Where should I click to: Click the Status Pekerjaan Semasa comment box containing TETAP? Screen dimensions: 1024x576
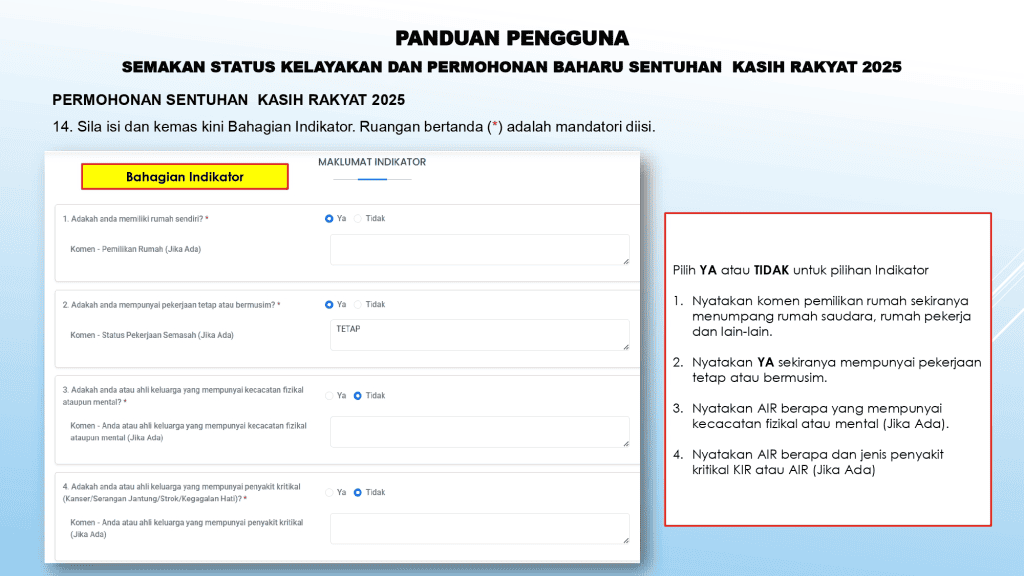point(480,335)
